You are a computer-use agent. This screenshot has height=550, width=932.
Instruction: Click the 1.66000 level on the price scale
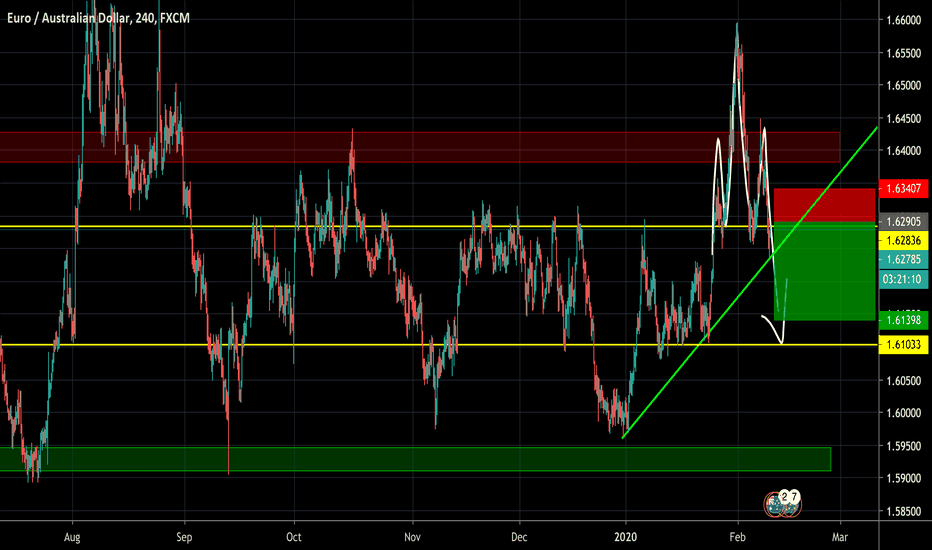tap(903, 20)
